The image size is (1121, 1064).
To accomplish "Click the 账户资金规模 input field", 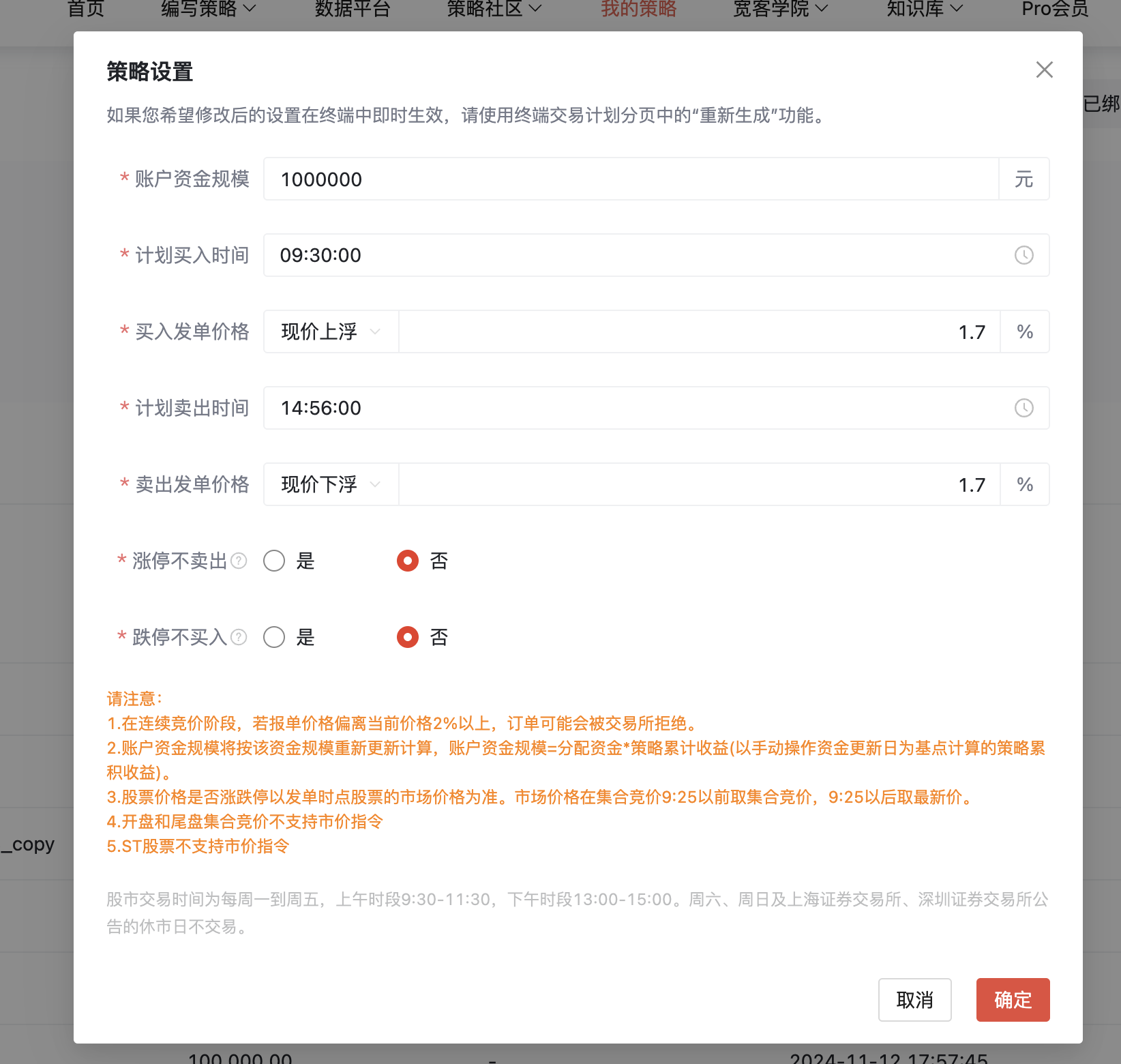I will click(631, 179).
